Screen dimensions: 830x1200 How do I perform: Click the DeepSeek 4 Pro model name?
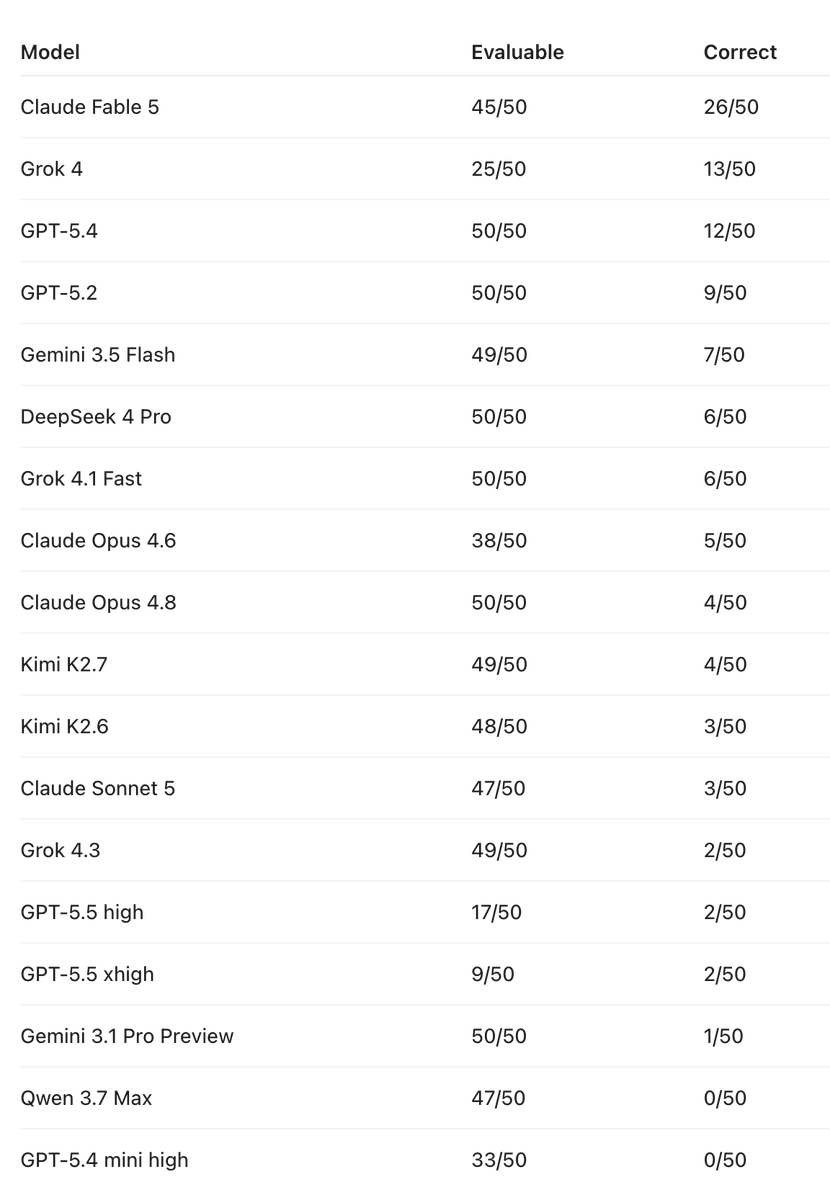coord(96,417)
